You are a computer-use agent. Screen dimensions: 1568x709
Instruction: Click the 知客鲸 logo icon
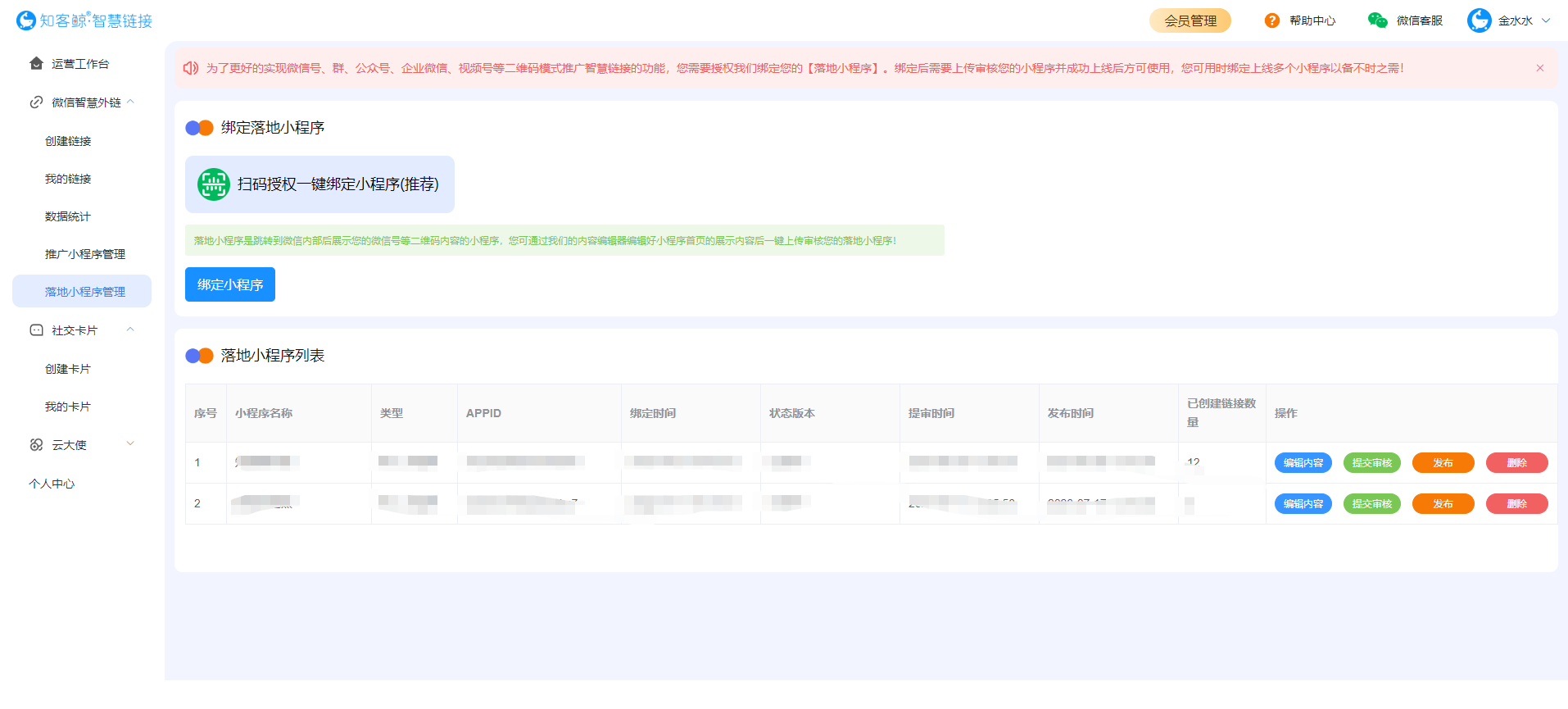click(x=26, y=20)
